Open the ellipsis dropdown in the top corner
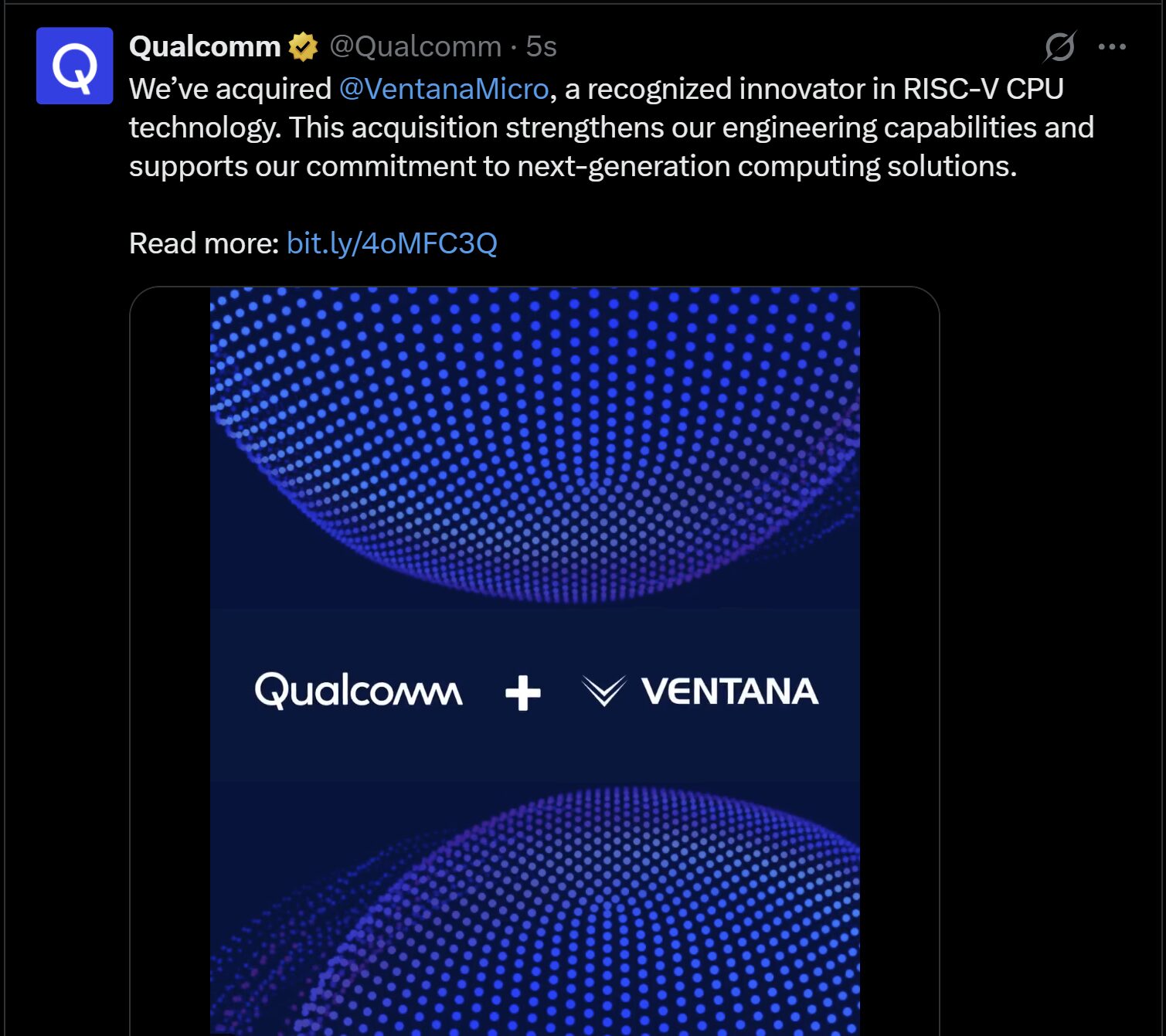The image size is (1166, 1036). 1110,46
